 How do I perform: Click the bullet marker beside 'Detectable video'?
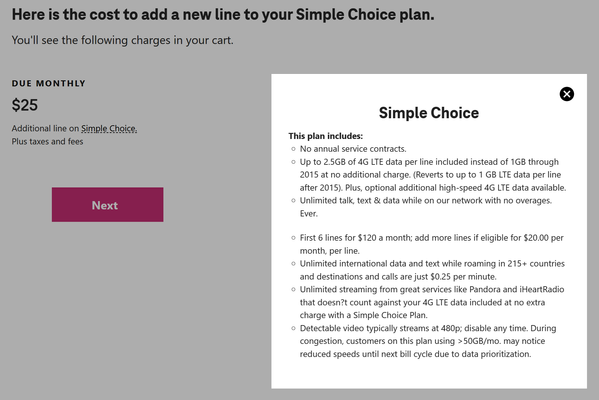coord(293,328)
